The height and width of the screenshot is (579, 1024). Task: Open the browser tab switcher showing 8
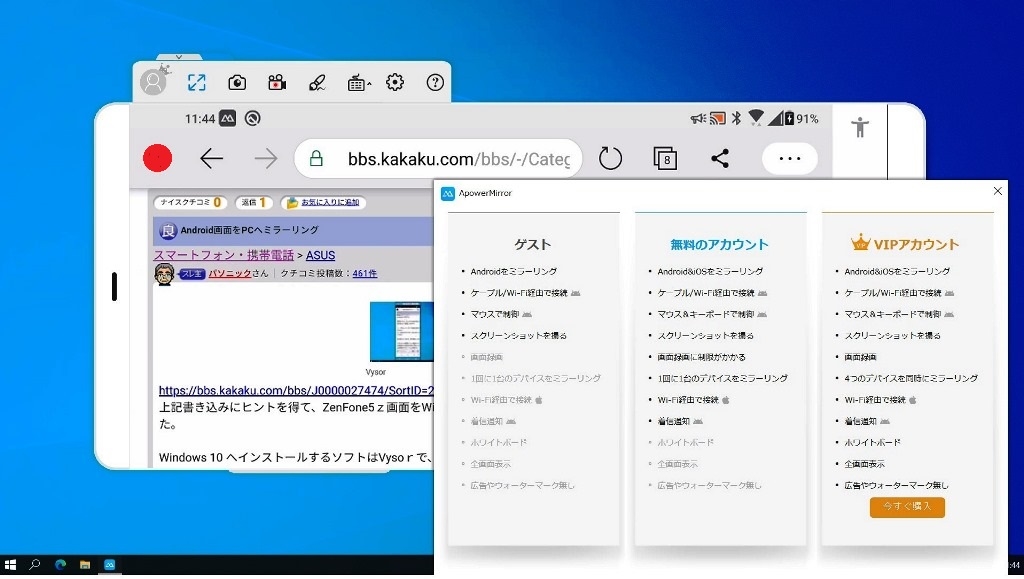[x=665, y=159]
